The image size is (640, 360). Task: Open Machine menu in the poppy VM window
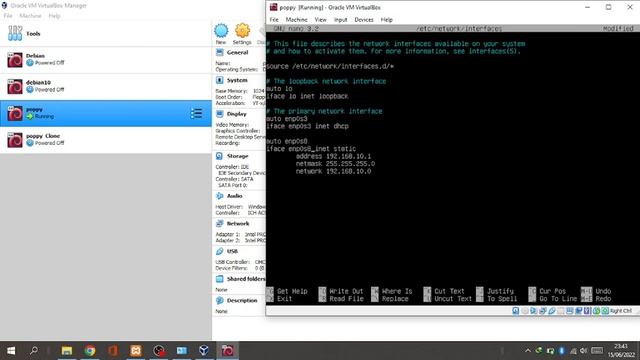(296, 19)
